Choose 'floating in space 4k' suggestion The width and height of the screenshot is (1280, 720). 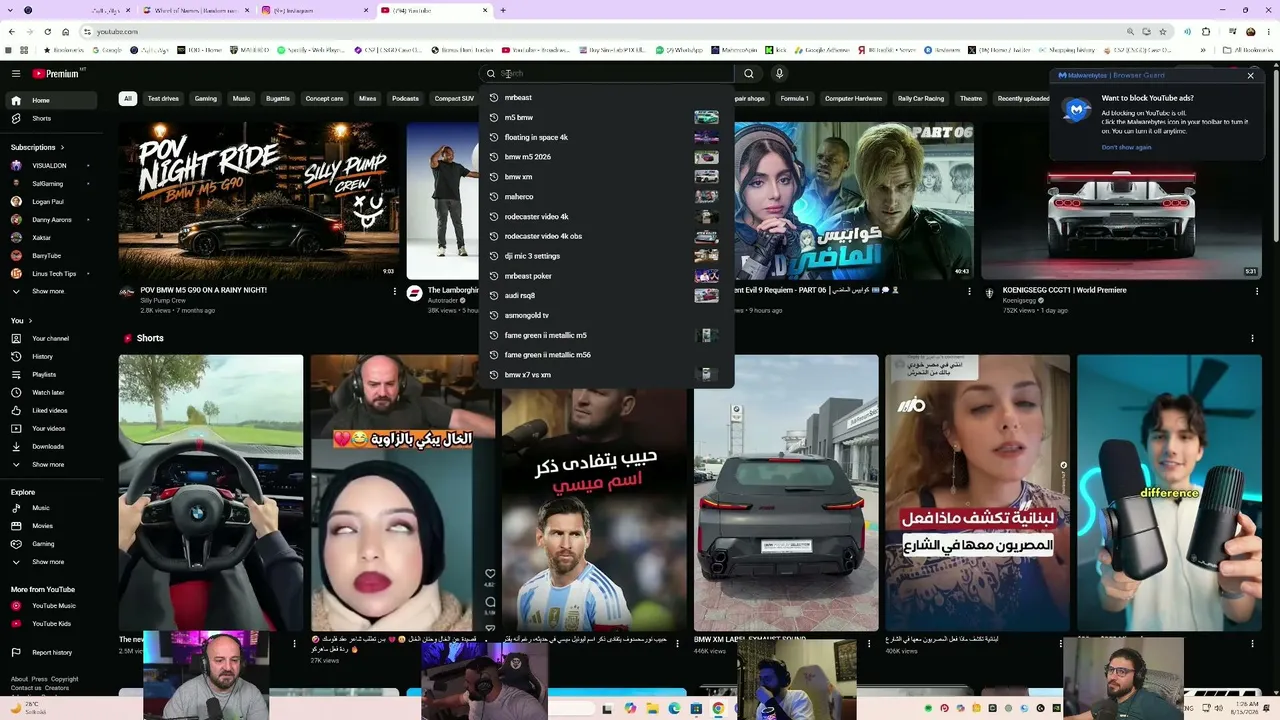606,137
